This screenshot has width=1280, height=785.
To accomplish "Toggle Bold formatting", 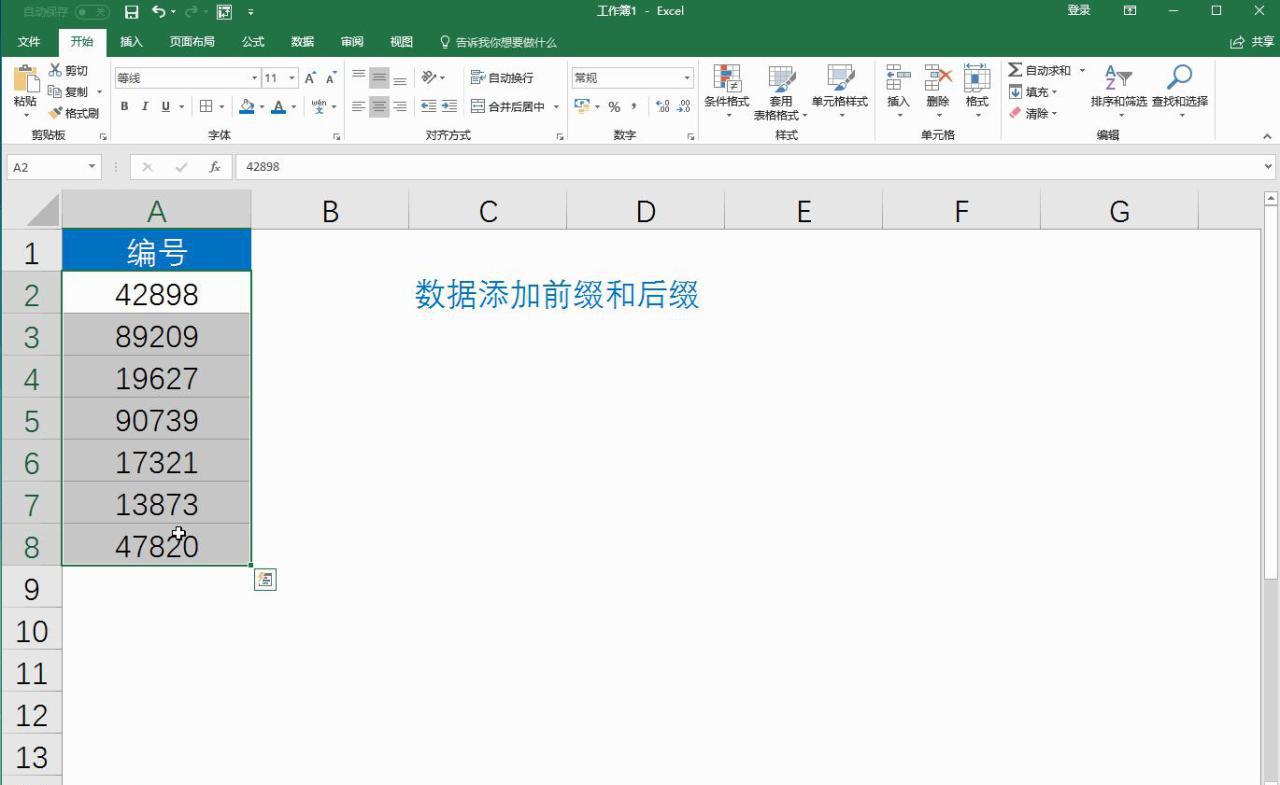I will tap(124, 106).
